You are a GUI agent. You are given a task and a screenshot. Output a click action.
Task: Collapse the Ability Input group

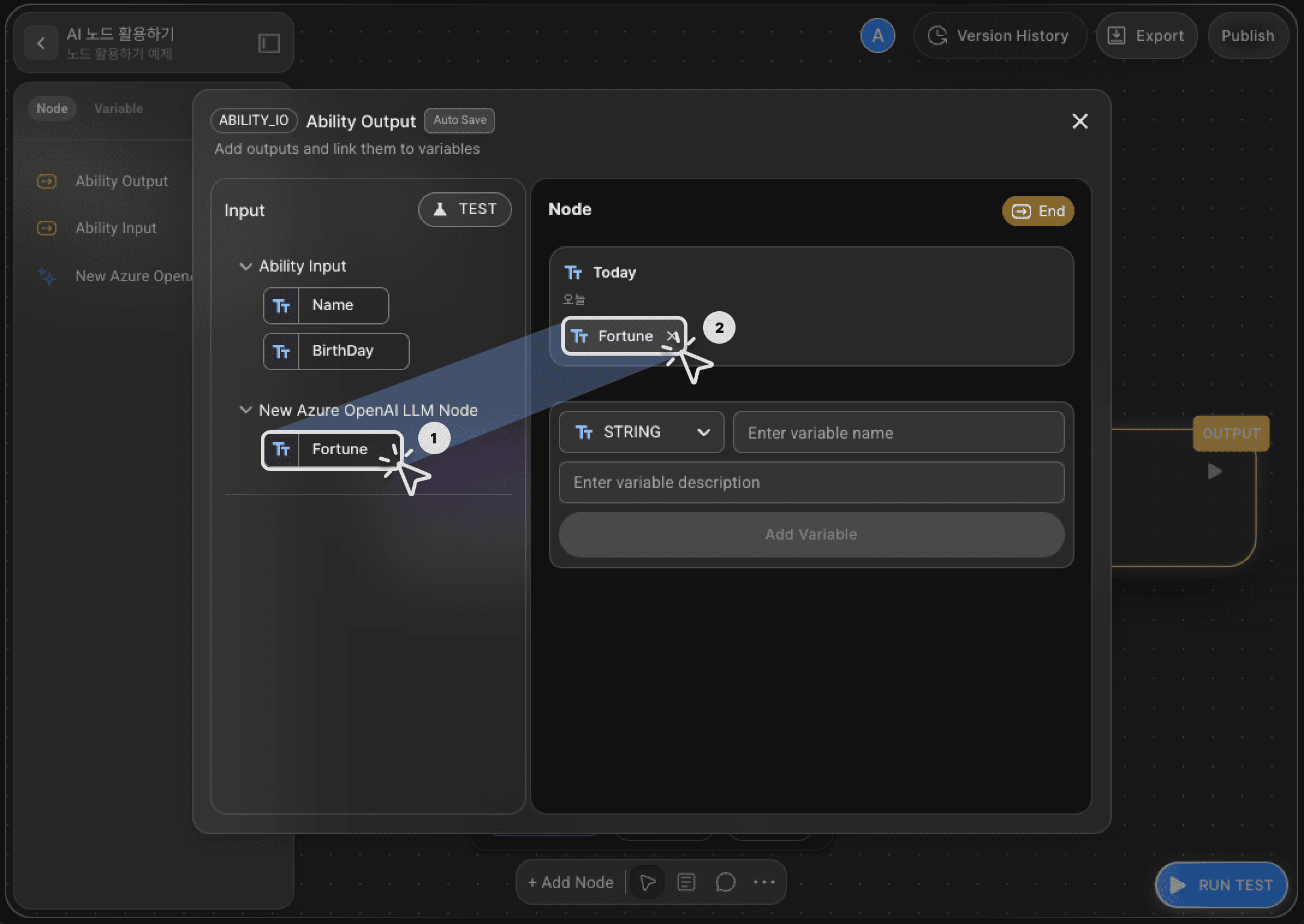[245, 266]
